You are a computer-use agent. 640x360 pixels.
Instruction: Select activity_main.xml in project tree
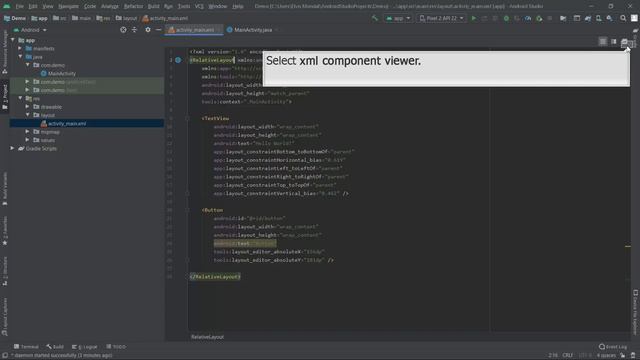point(63,123)
